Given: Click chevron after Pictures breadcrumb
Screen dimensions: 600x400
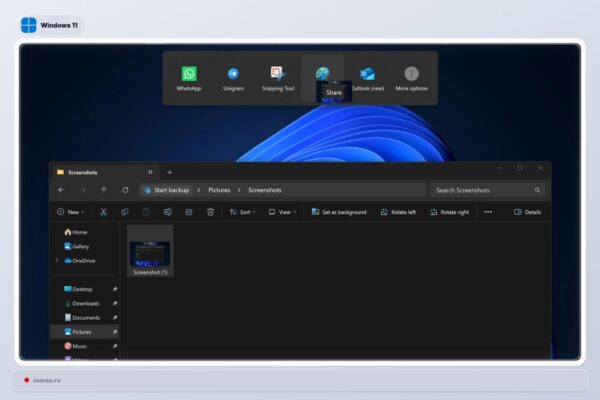Looking at the screenshot, I should pos(239,190).
